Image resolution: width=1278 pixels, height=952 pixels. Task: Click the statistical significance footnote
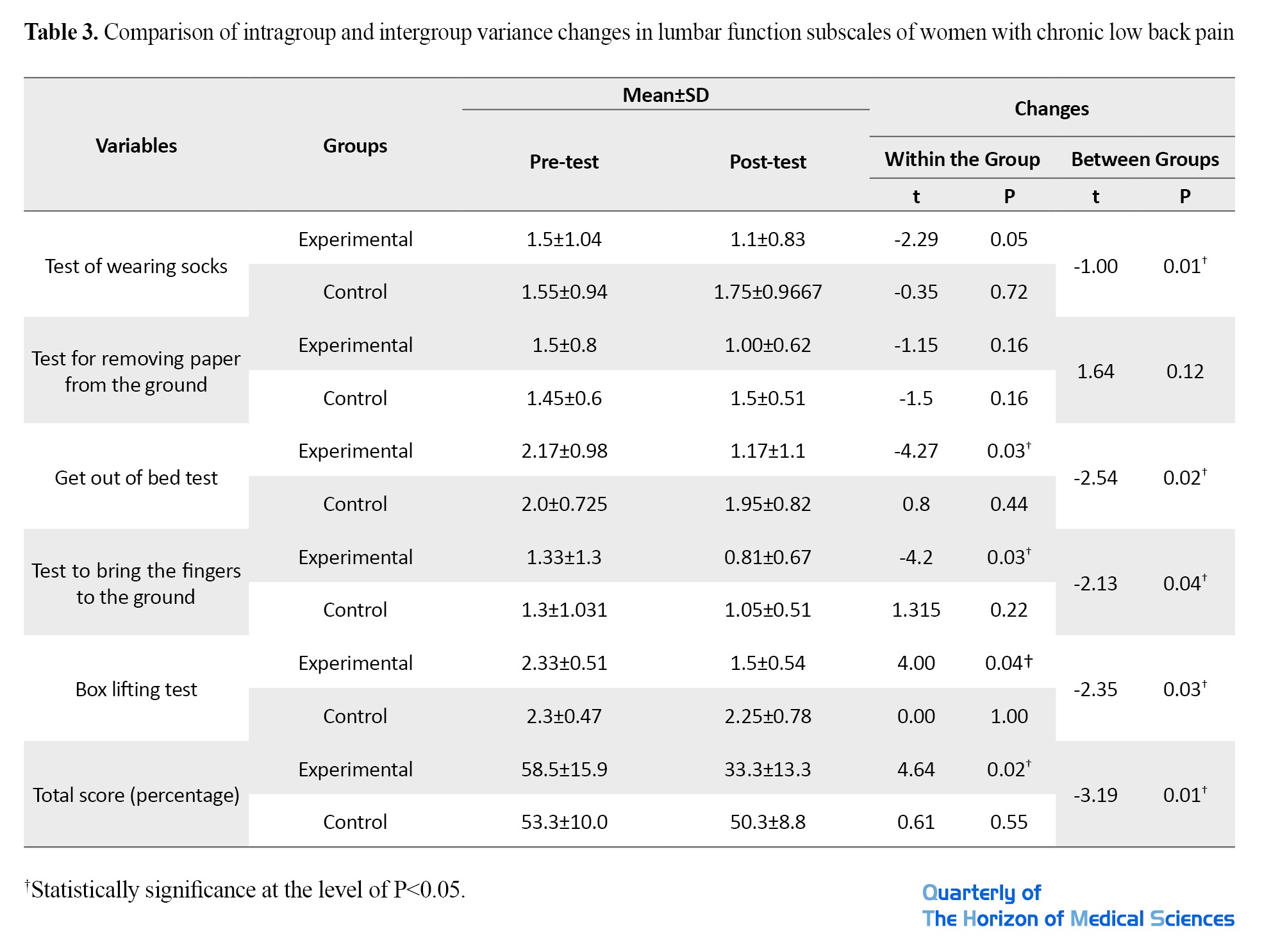245,889
